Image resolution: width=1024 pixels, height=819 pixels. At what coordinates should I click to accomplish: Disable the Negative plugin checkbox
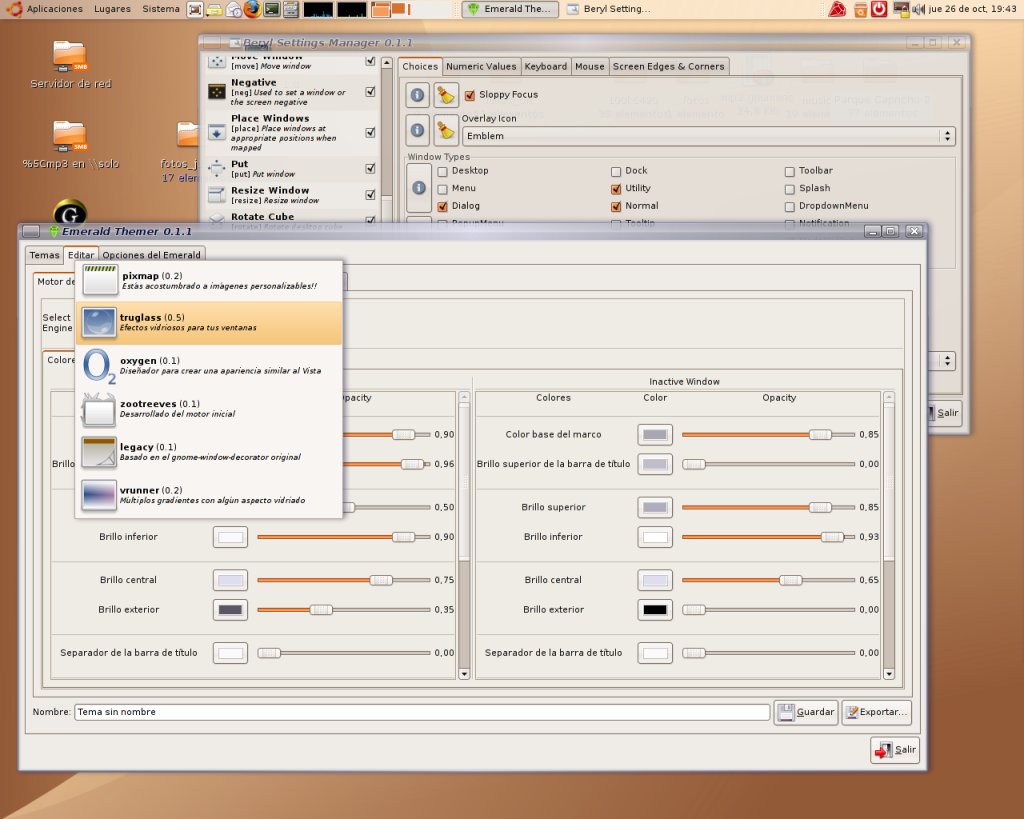370,92
